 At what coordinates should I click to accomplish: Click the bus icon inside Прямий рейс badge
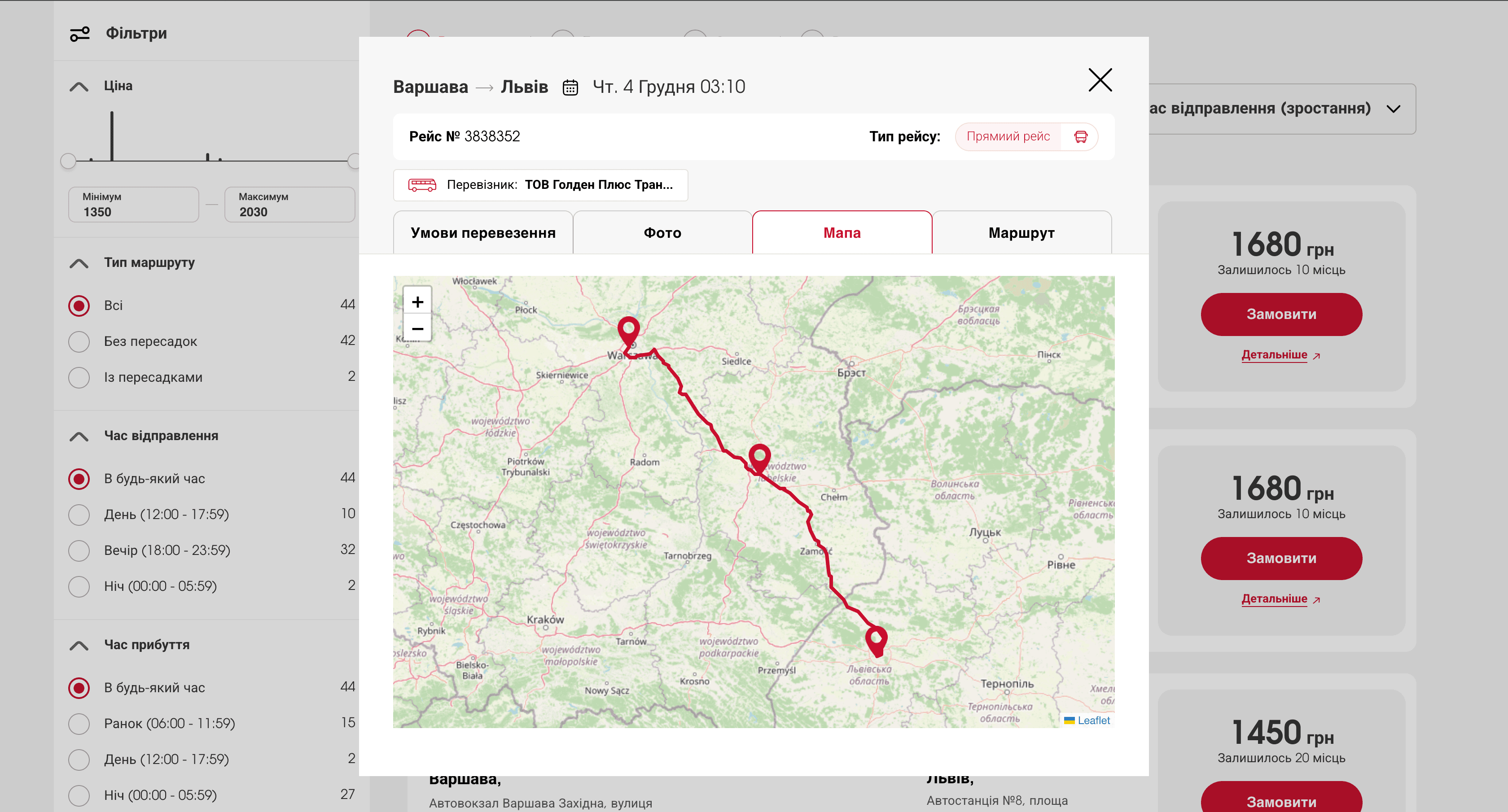point(1080,136)
